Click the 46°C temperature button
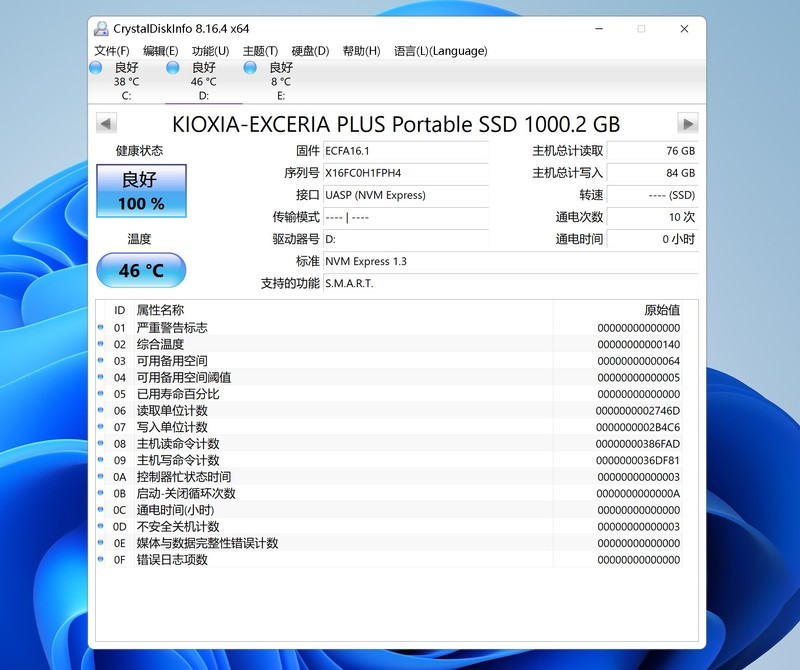This screenshot has width=800, height=670. click(x=141, y=268)
